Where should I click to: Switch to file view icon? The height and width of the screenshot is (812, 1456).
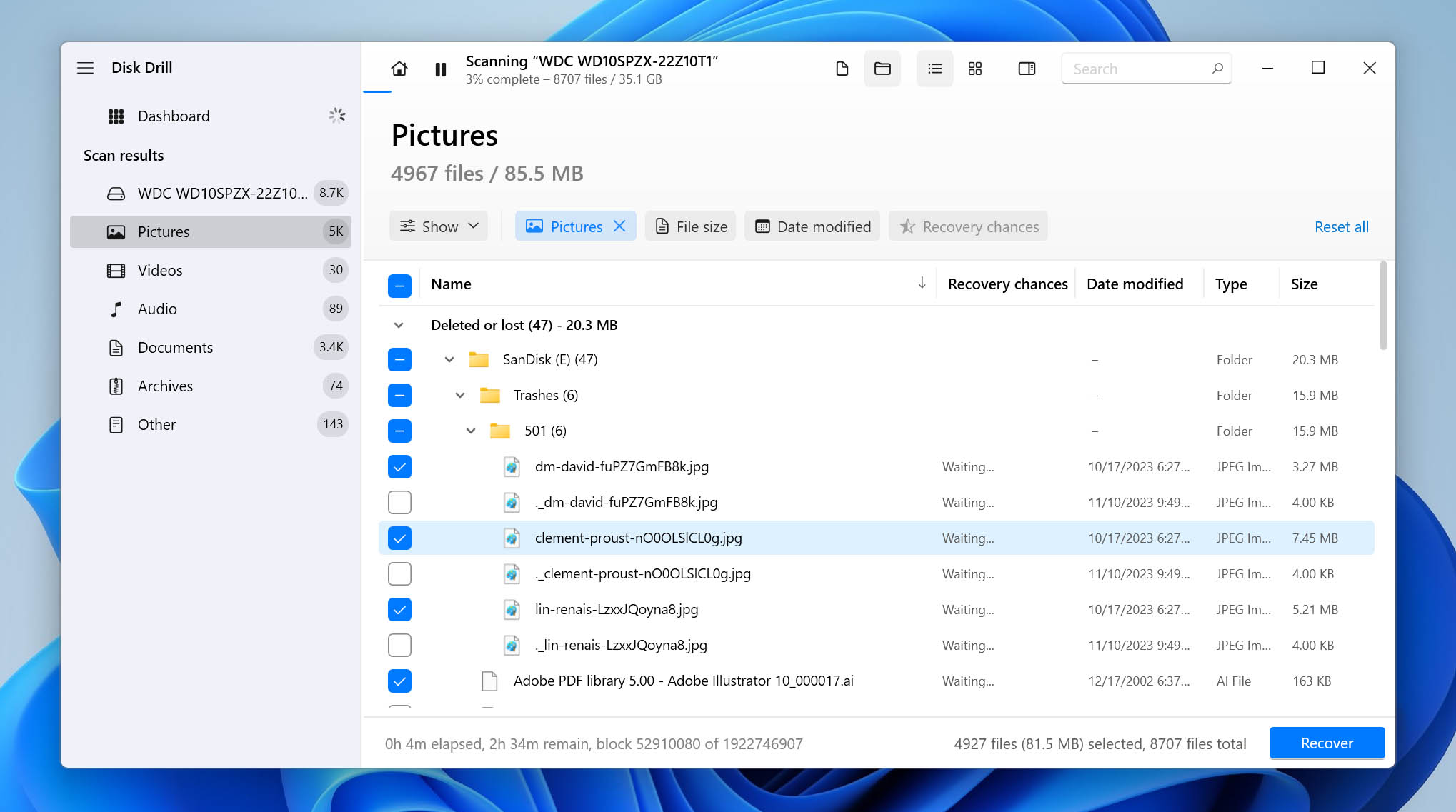click(842, 69)
